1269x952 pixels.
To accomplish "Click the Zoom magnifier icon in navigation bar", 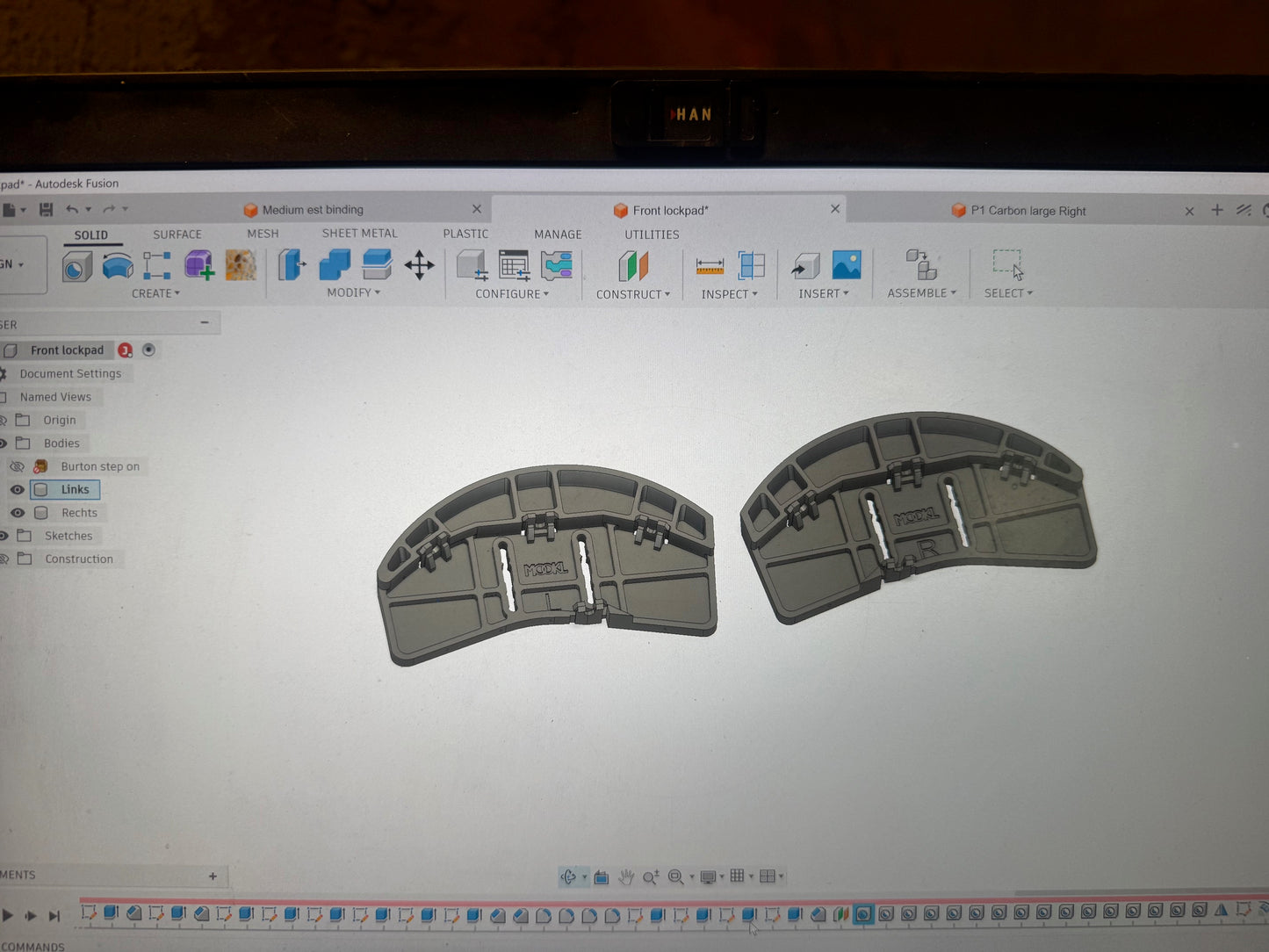I will pos(651,876).
